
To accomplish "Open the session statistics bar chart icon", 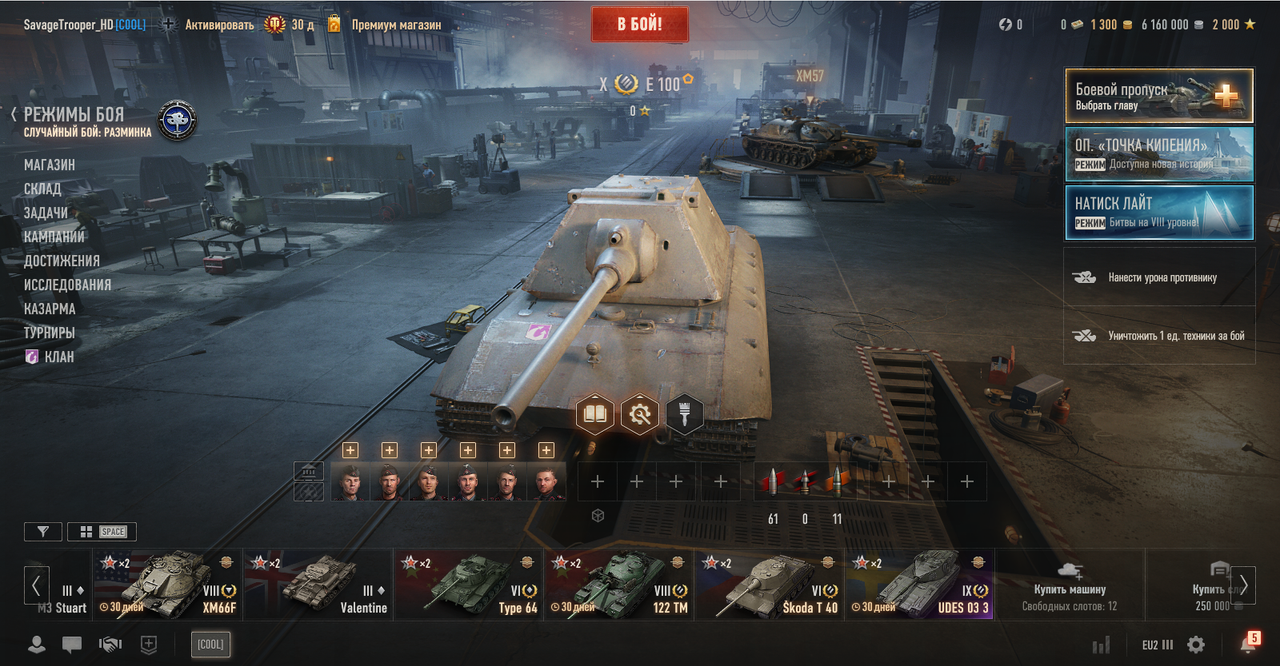I will 1102,645.
